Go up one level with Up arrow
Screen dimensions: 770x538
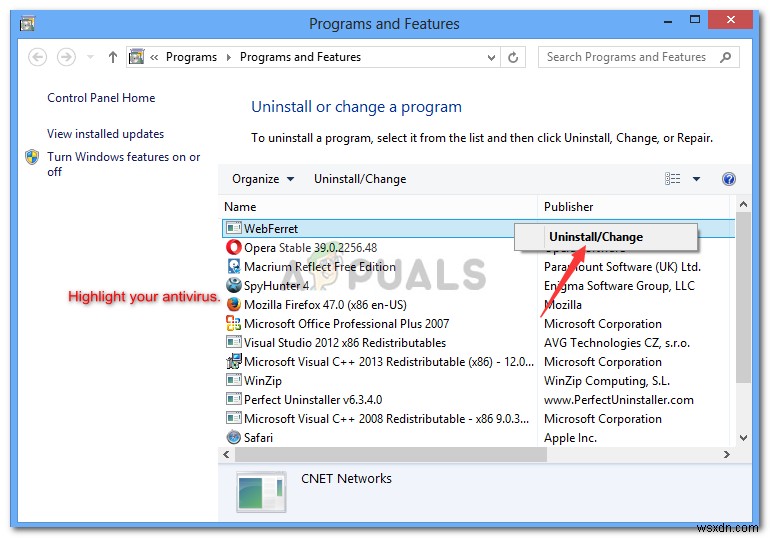[113, 57]
